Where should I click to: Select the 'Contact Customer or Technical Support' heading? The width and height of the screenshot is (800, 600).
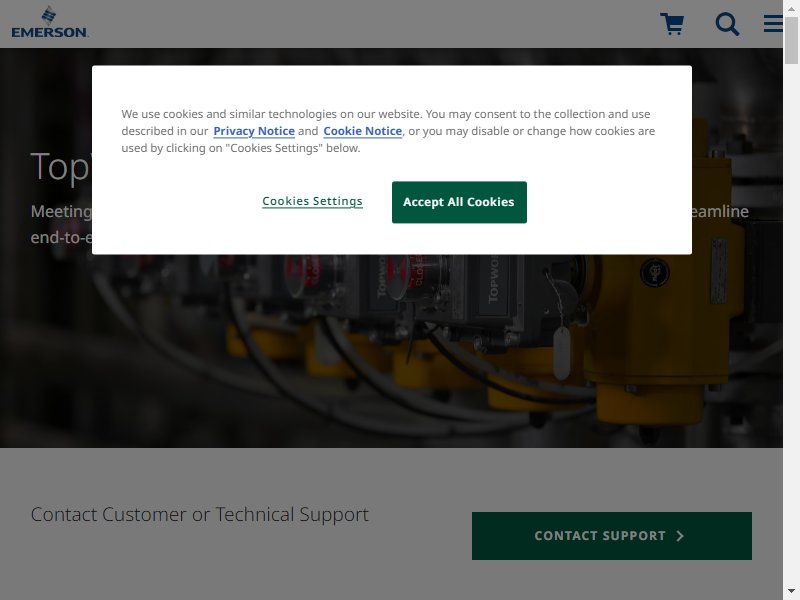(x=199, y=514)
